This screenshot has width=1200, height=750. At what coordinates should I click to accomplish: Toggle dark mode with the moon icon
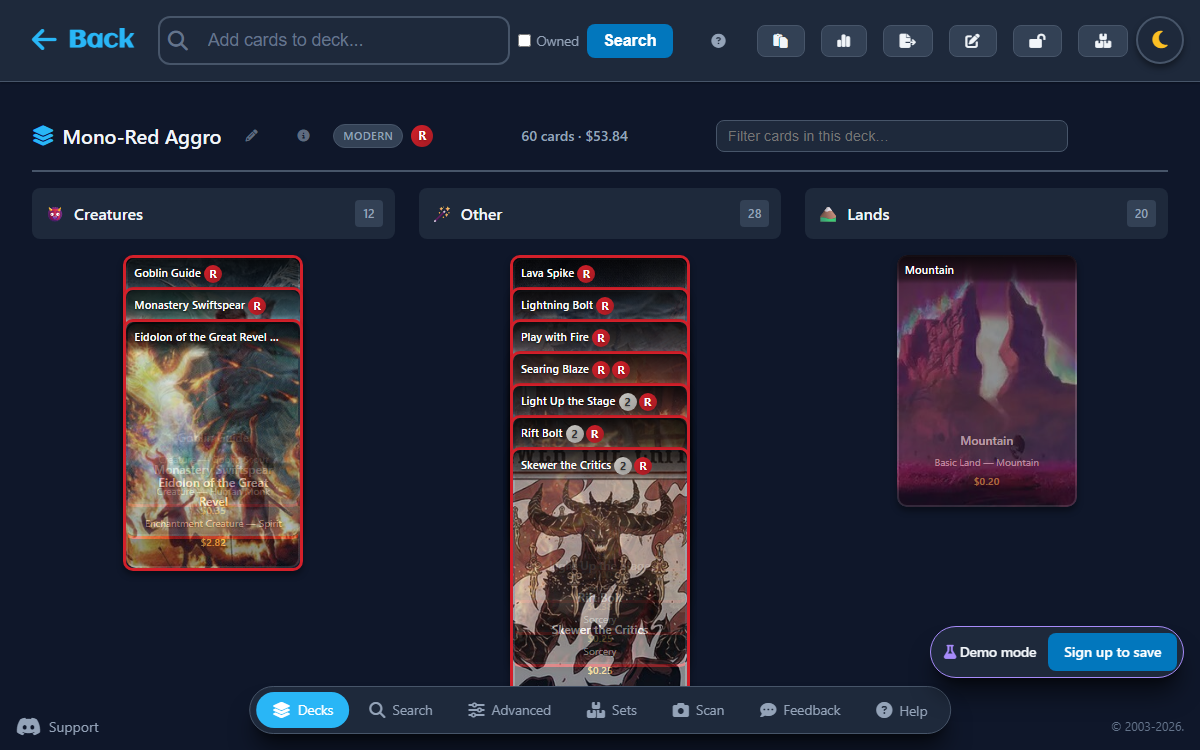tap(1160, 40)
